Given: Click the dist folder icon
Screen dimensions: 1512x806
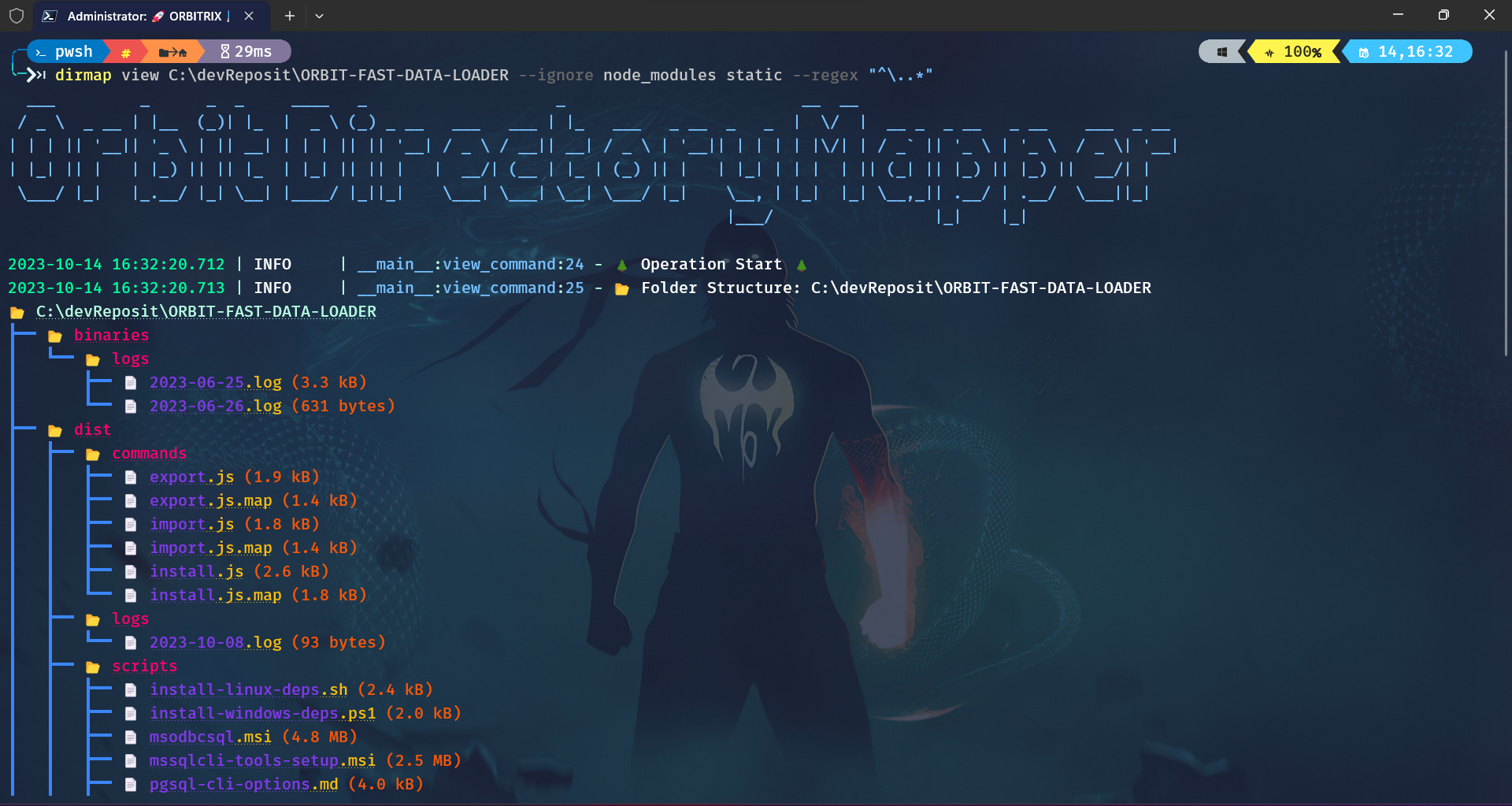Looking at the screenshot, I should pos(55,431).
